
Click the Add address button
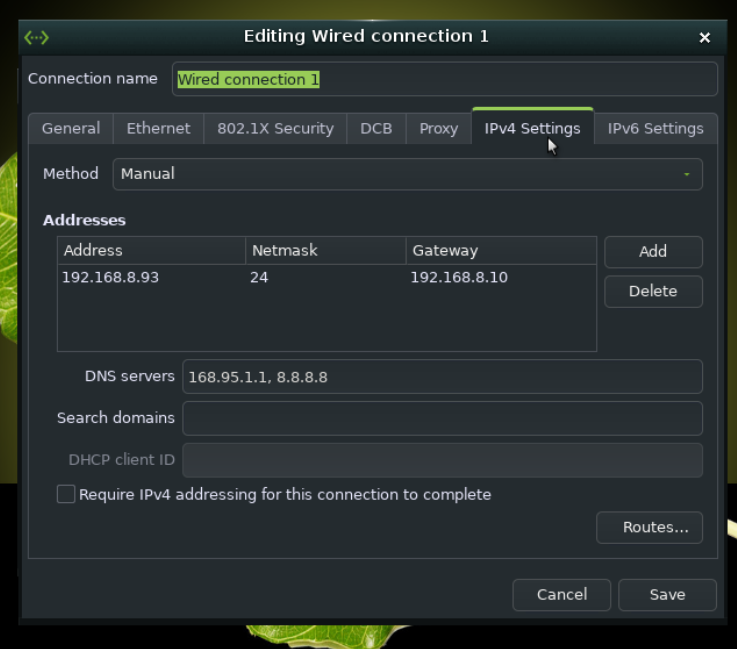(653, 252)
